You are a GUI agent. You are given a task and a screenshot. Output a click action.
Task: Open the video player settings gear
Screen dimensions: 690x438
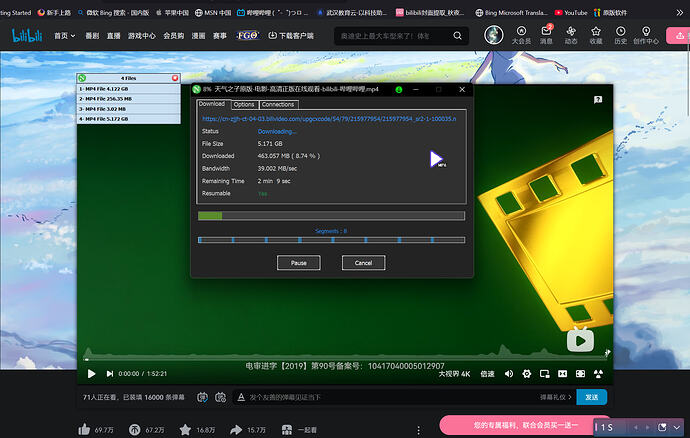526,374
